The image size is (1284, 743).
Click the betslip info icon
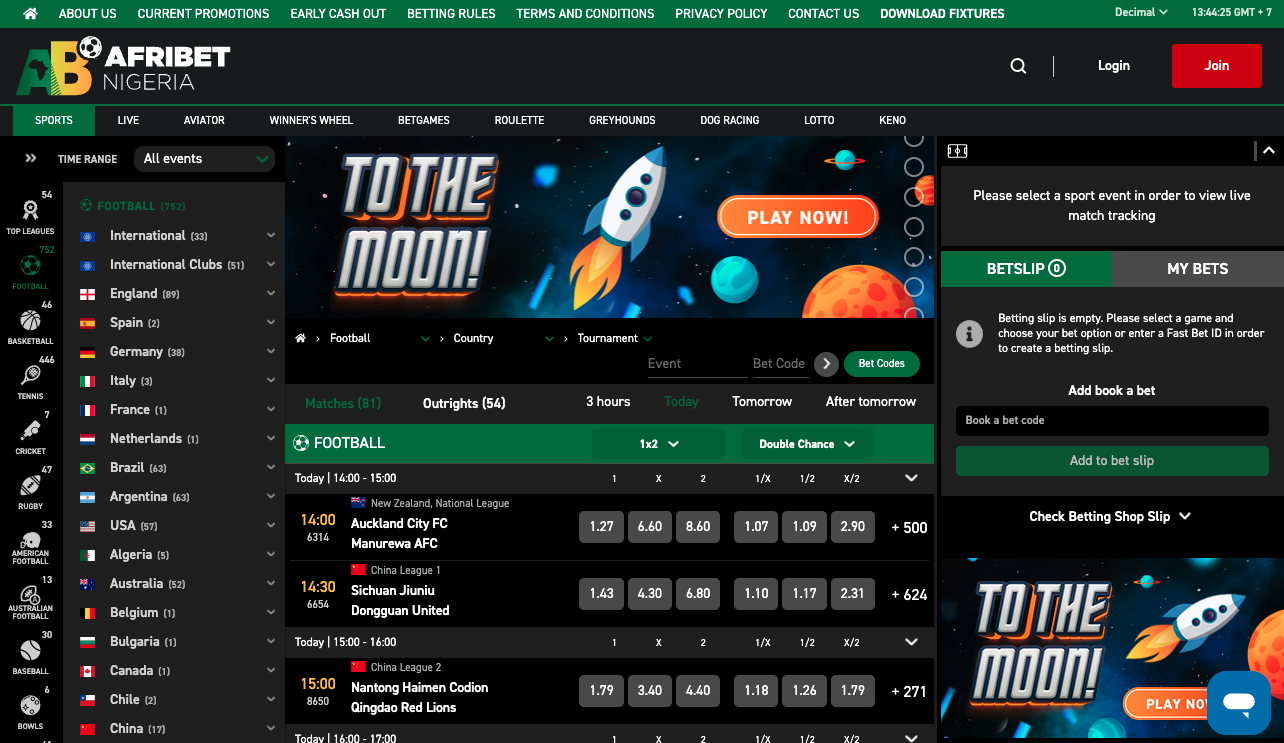[969, 334]
